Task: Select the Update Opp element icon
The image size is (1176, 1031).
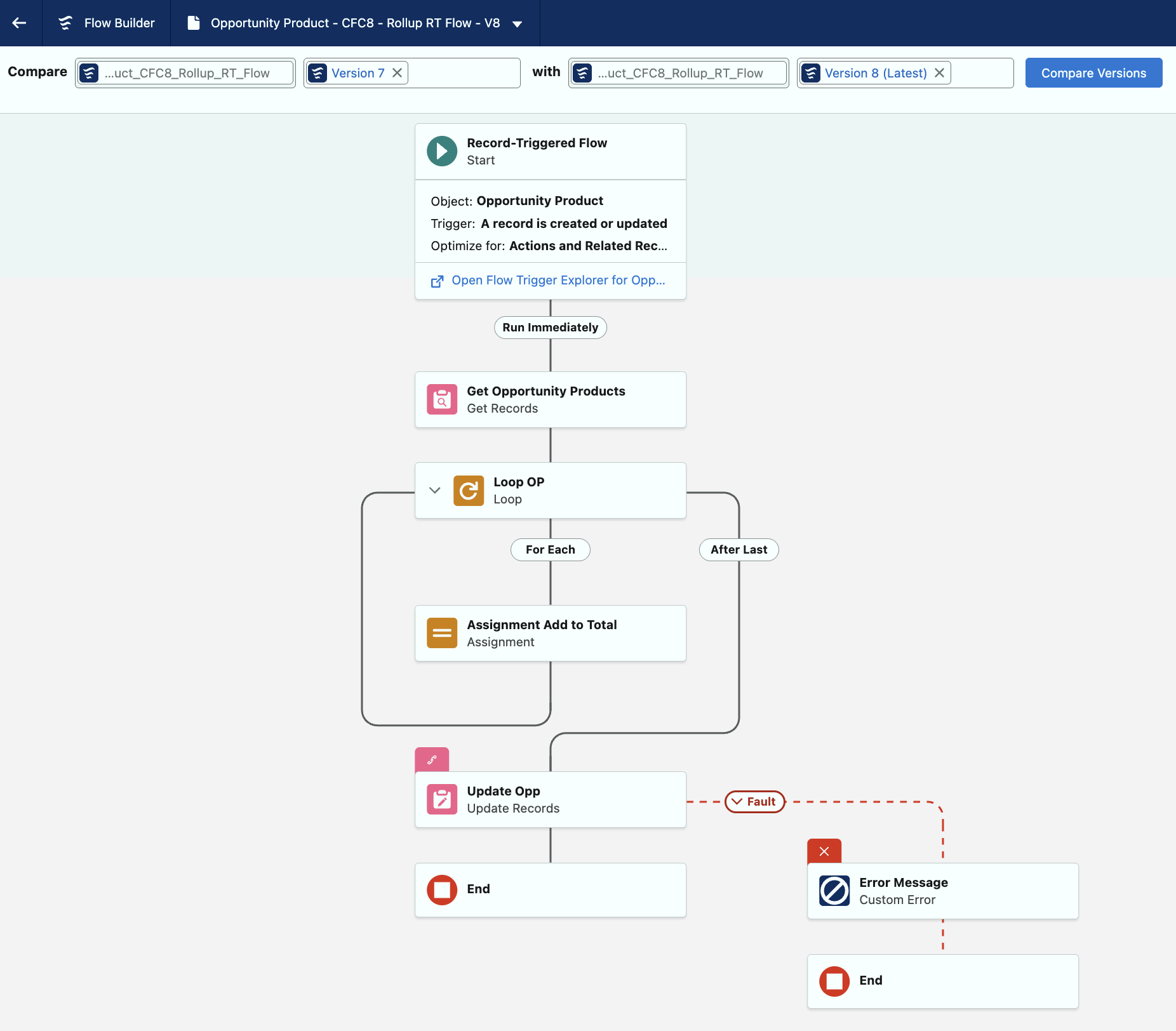Action: pos(442,799)
